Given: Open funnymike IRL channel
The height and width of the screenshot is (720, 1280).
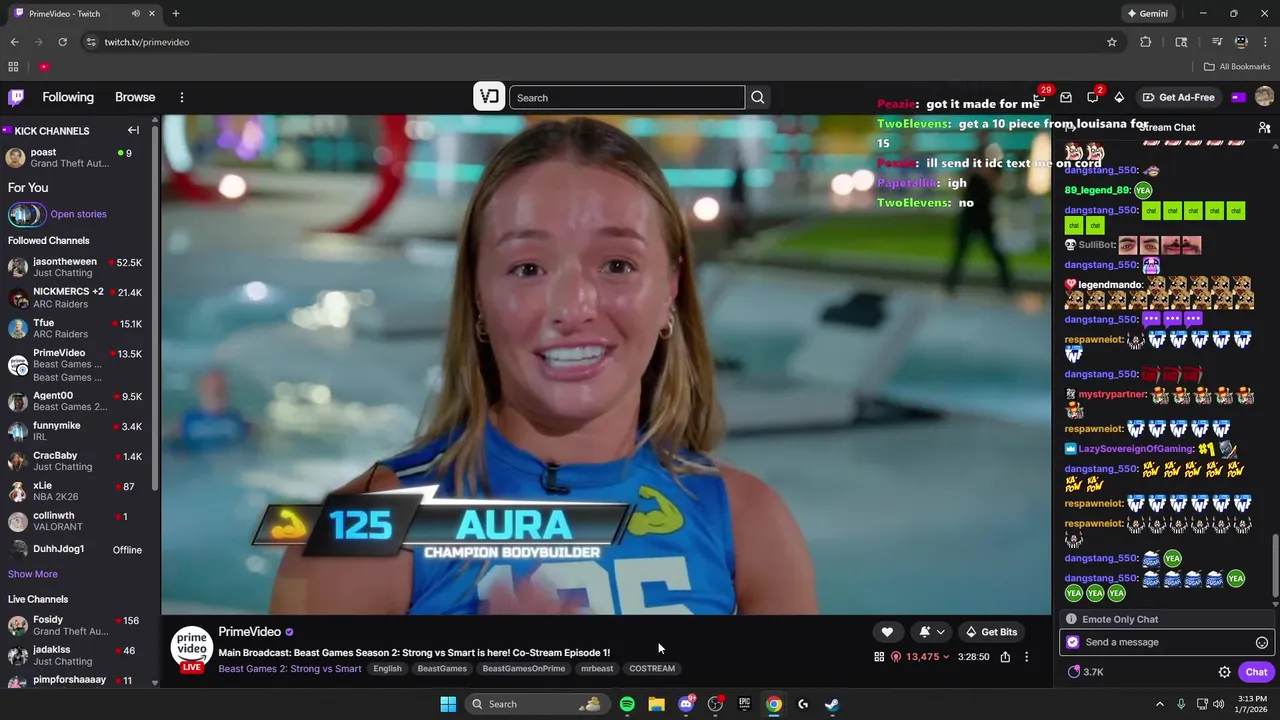Looking at the screenshot, I should click(76, 431).
